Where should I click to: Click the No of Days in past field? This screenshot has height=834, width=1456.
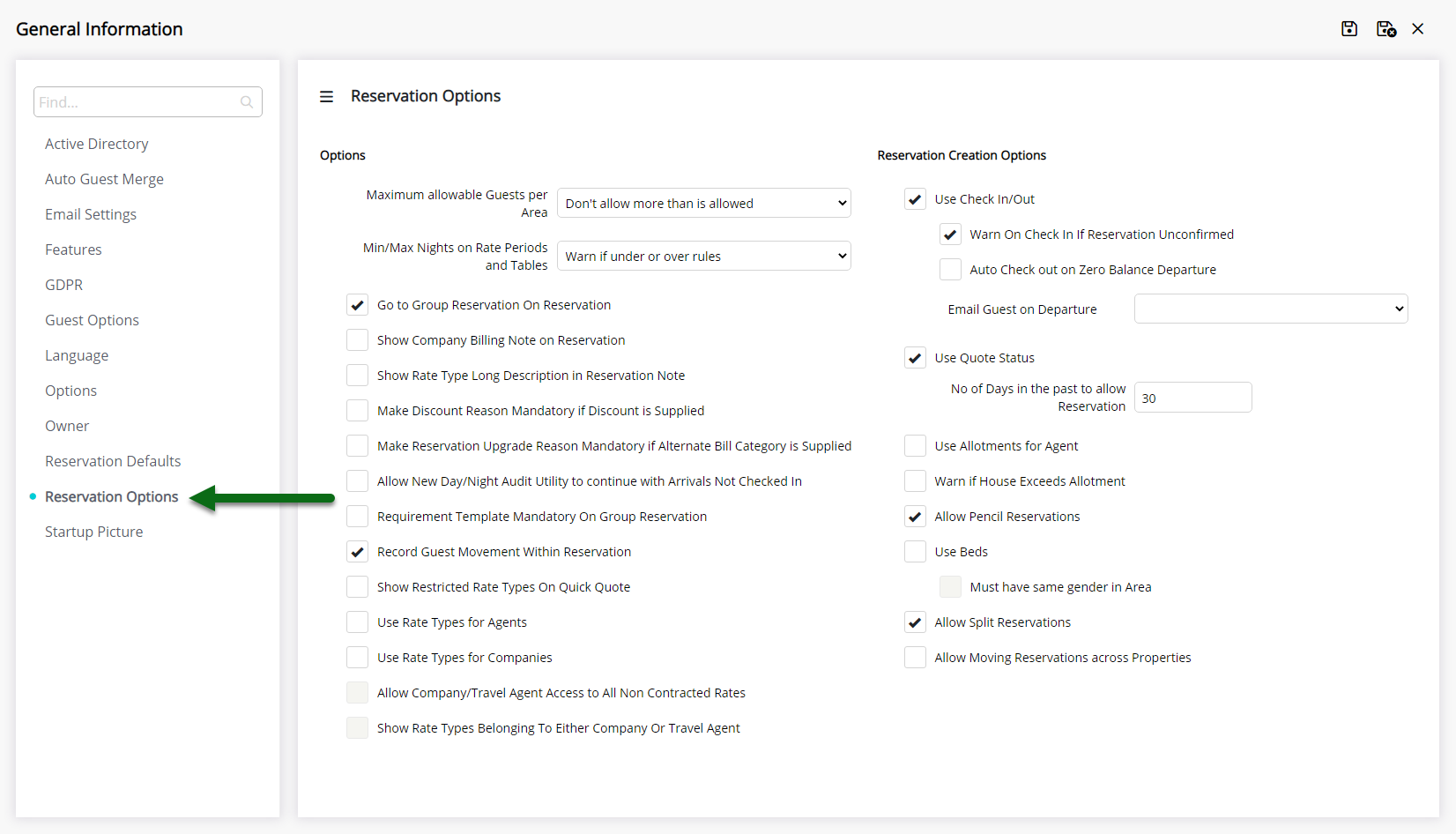pos(1192,398)
